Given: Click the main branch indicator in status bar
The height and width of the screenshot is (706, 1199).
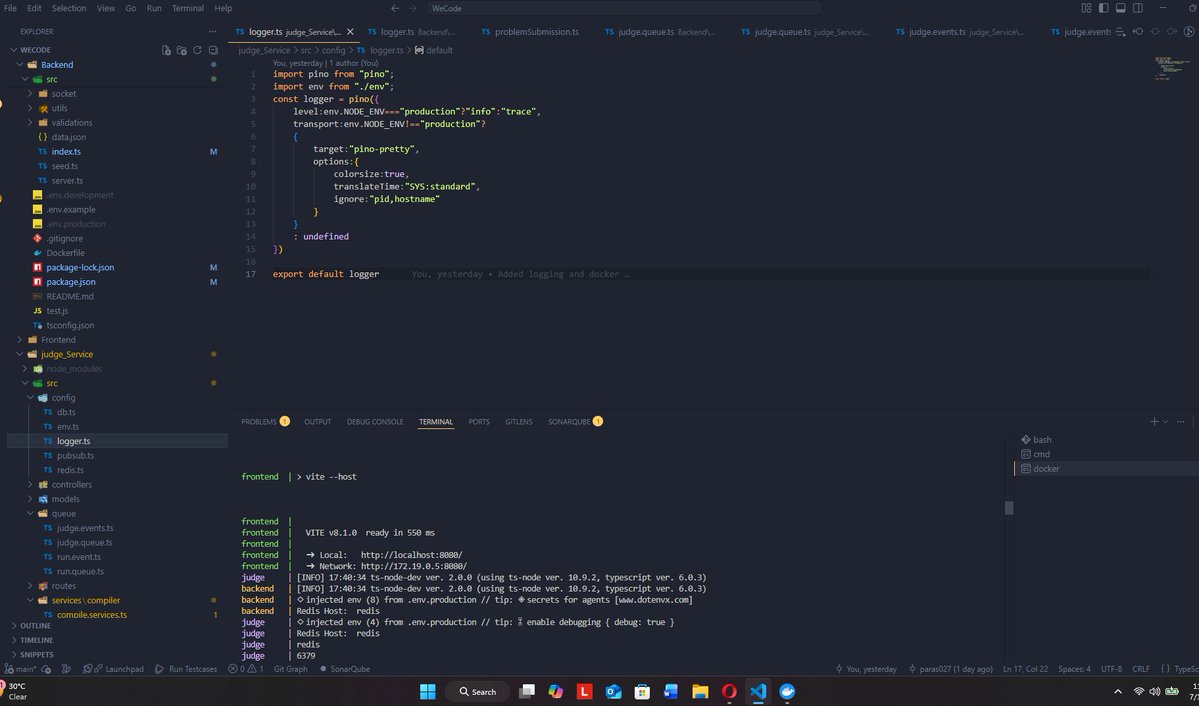Looking at the screenshot, I should [x=20, y=669].
